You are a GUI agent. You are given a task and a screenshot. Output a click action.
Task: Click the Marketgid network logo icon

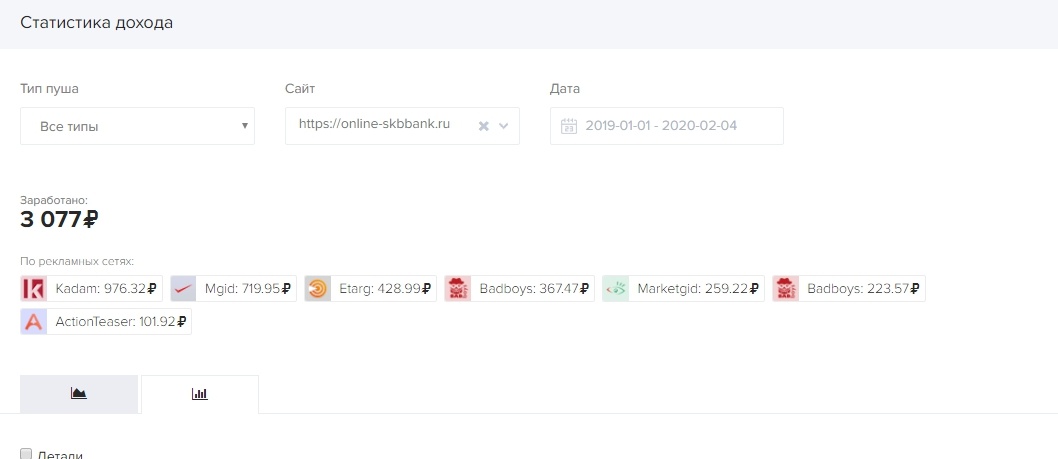pyautogui.click(x=615, y=288)
